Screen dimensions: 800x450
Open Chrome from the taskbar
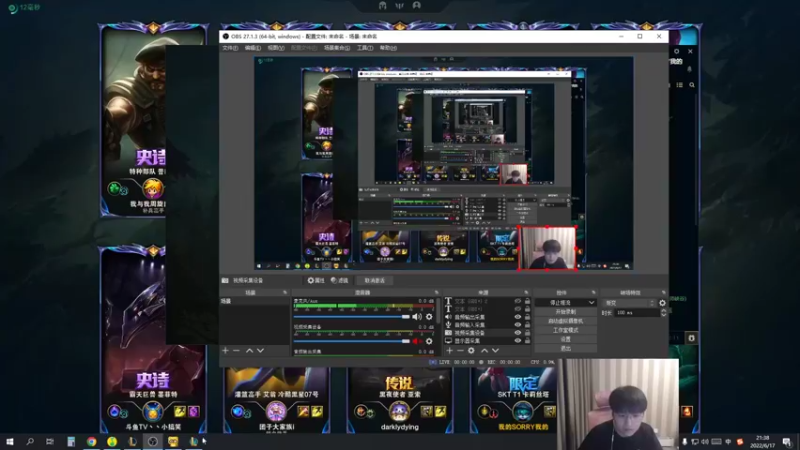(x=91, y=441)
